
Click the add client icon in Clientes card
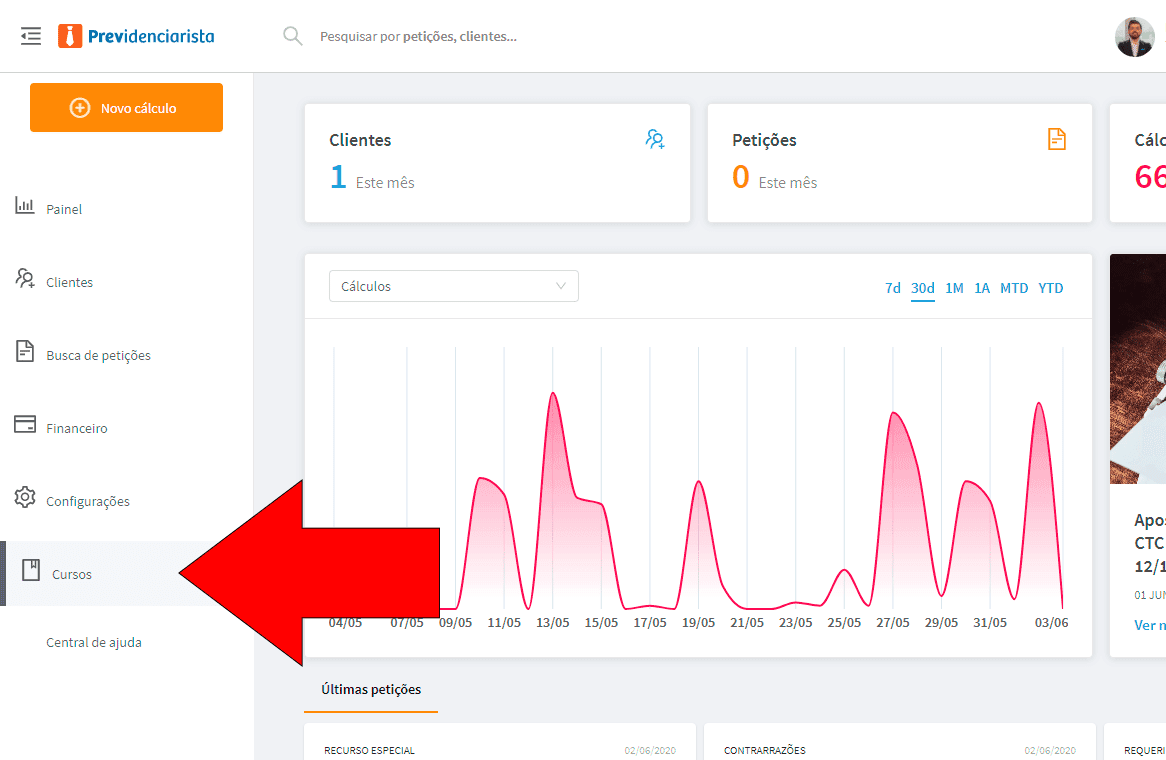[655, 140]
